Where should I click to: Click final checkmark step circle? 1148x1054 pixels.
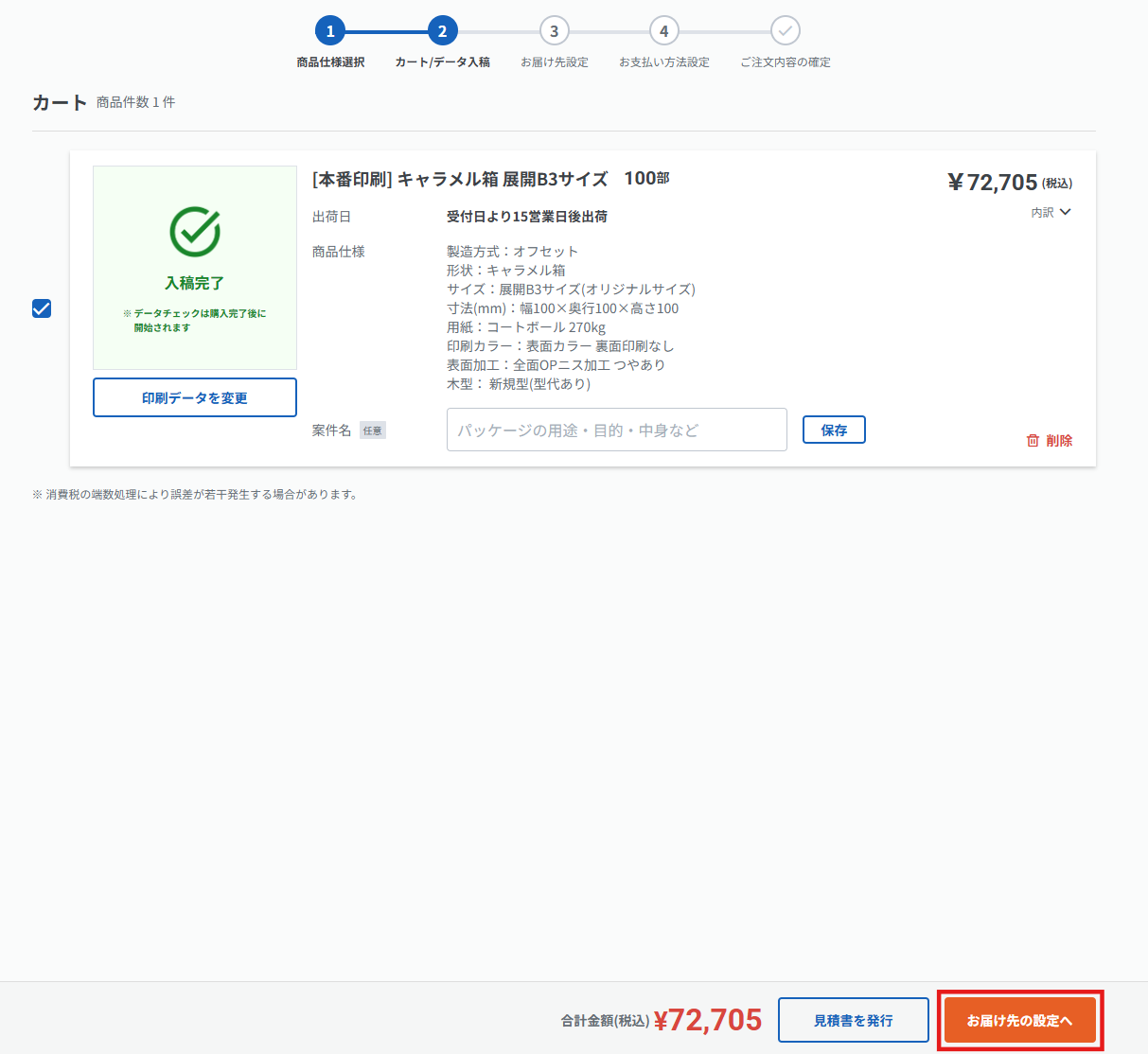785,31
